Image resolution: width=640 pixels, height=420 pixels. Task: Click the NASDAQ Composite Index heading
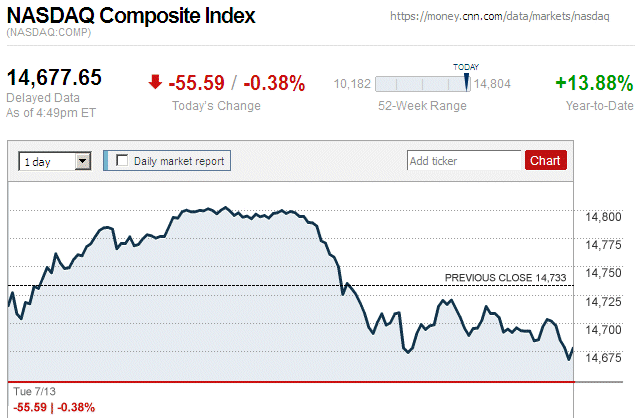(131, 16)
